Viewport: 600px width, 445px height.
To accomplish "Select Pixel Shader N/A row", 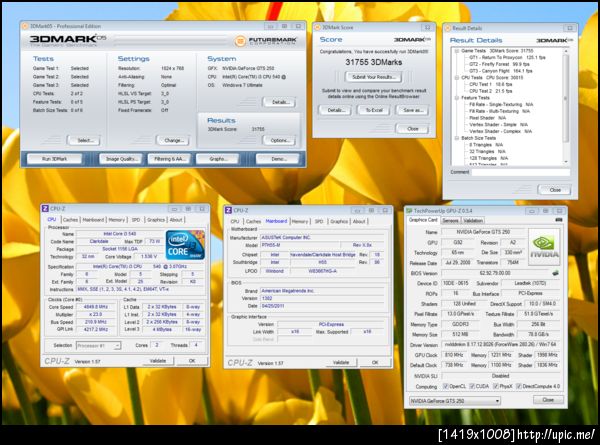I will point(488,118).
